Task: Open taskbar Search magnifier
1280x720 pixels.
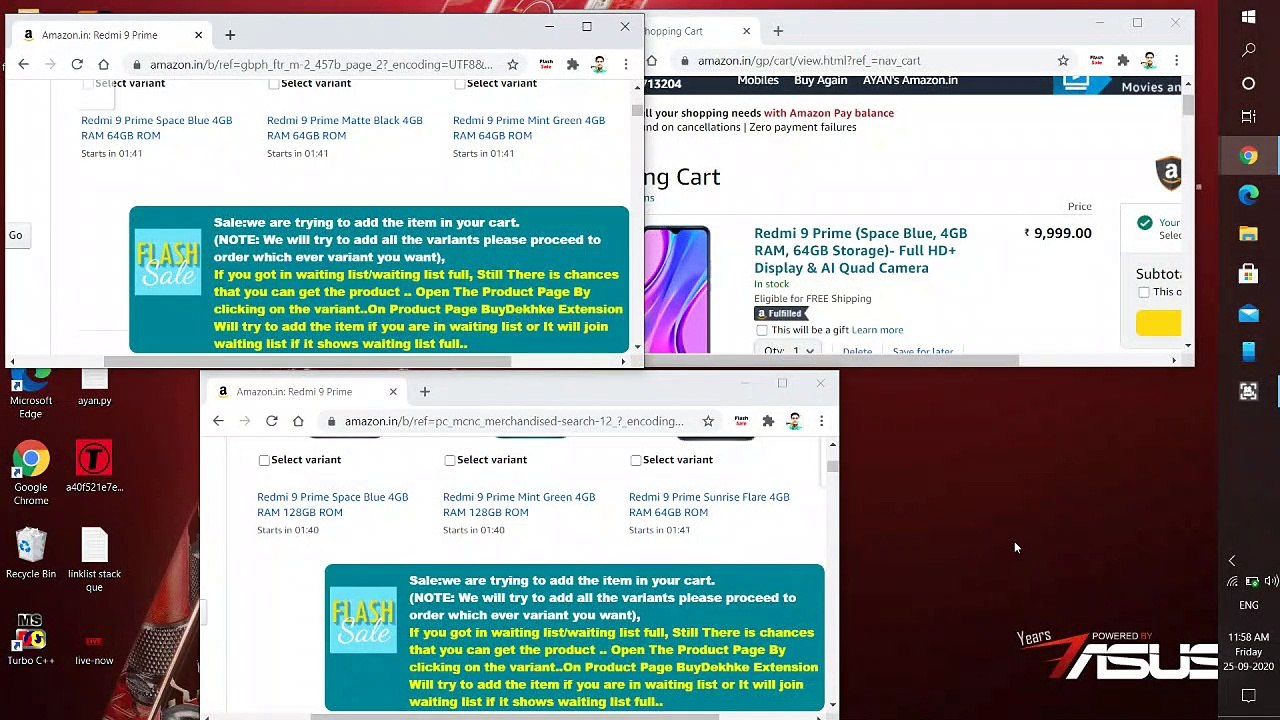Action: (x=1248, y=50)
